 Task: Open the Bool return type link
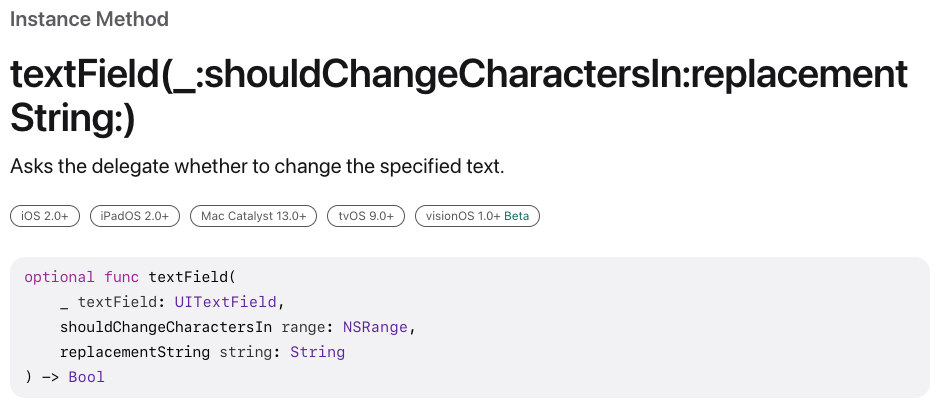pos(87,377)
